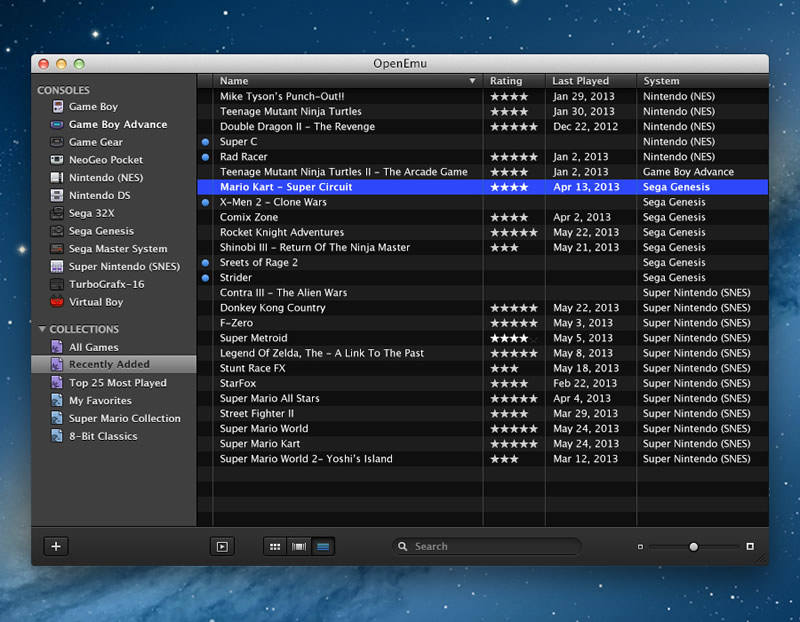Select the TurboGrafx-16 console label
Viewport: 800px width, 622px height.
[x=107, y=284]
